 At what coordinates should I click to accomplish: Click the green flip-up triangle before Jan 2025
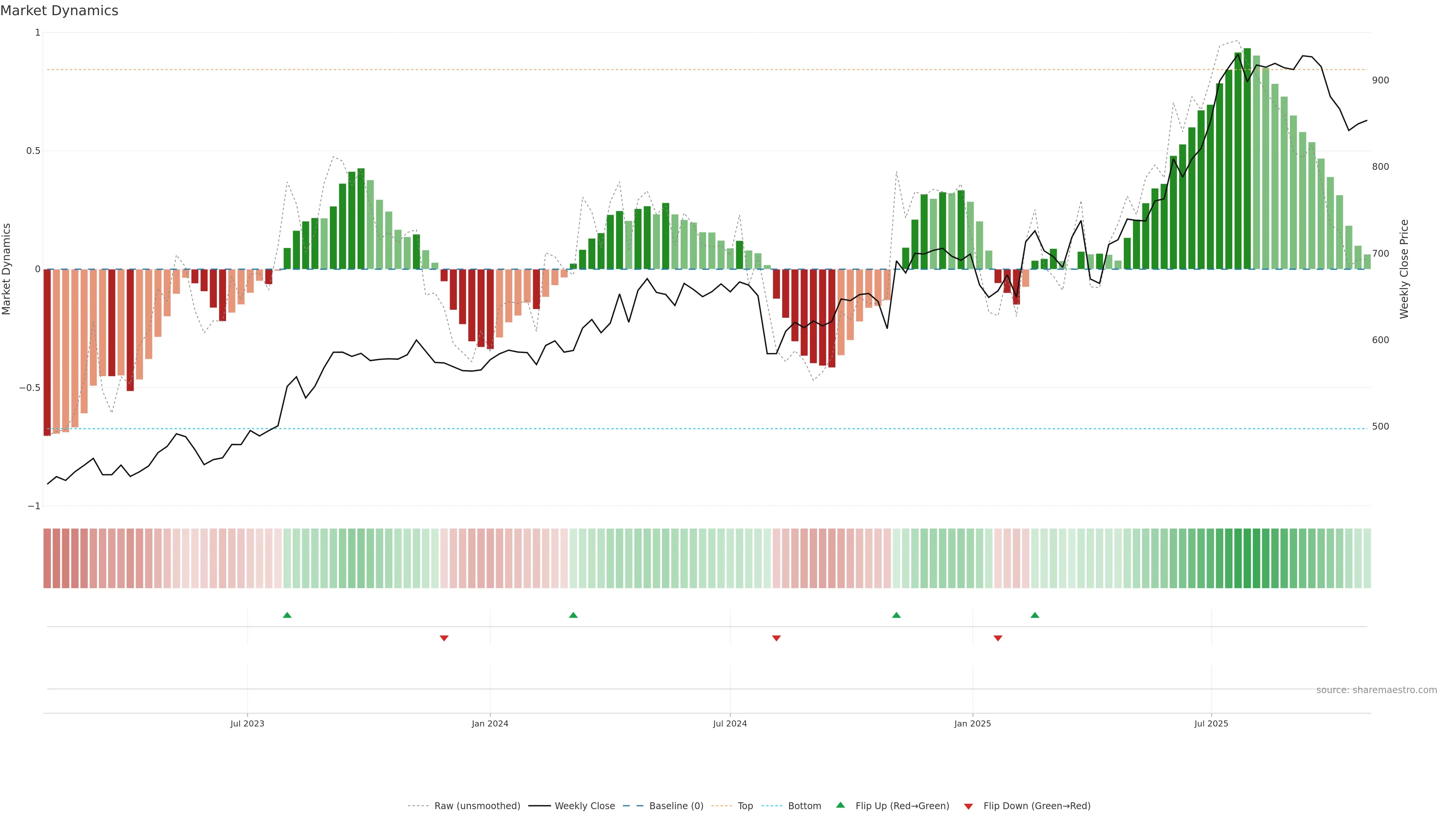pos(896,615)
